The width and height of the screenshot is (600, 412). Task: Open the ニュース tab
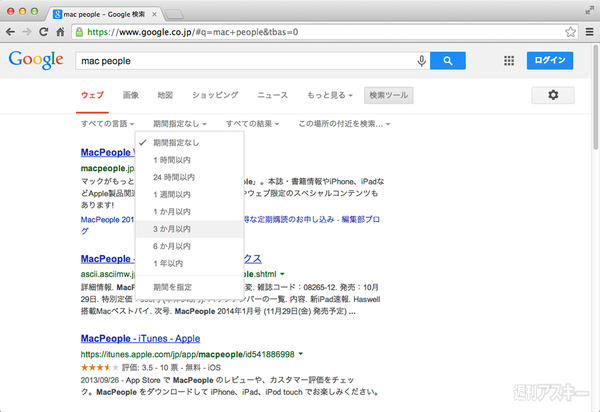click(272, 95)
